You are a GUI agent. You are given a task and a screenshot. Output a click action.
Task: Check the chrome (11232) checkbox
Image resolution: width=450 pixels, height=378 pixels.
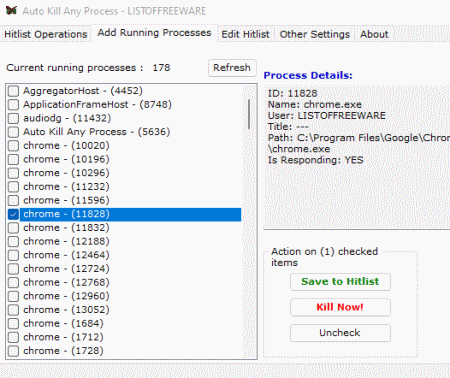tap(13, 187)
